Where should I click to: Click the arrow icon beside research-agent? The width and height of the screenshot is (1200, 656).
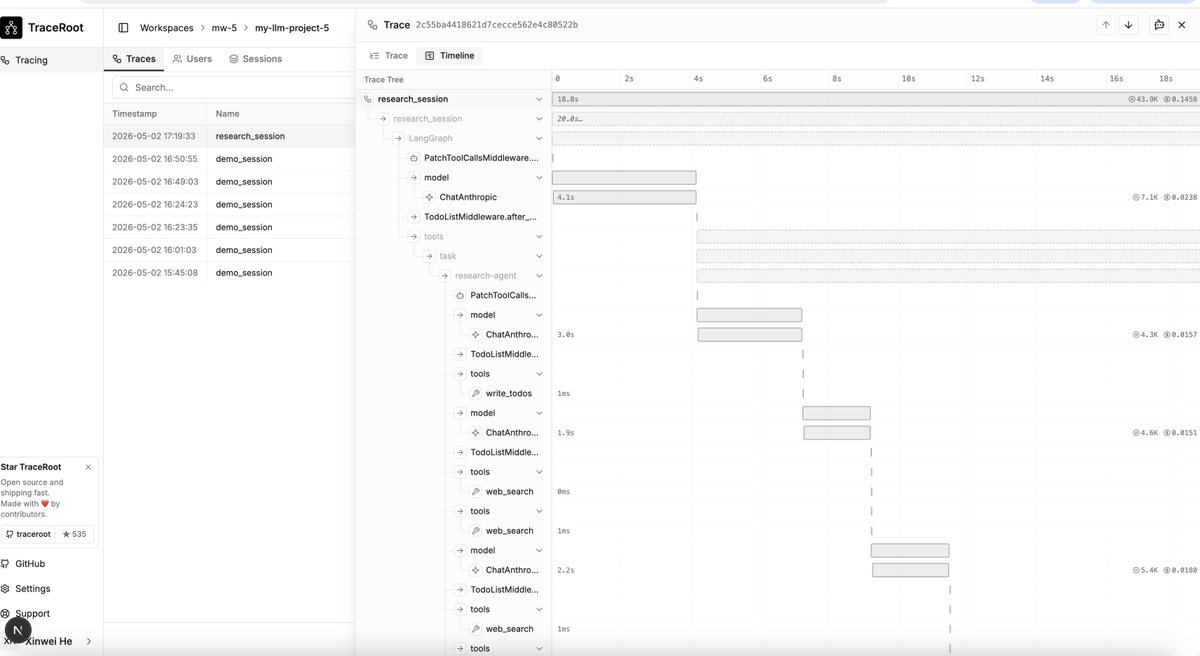pyautogui.click(x=446, y=276)
